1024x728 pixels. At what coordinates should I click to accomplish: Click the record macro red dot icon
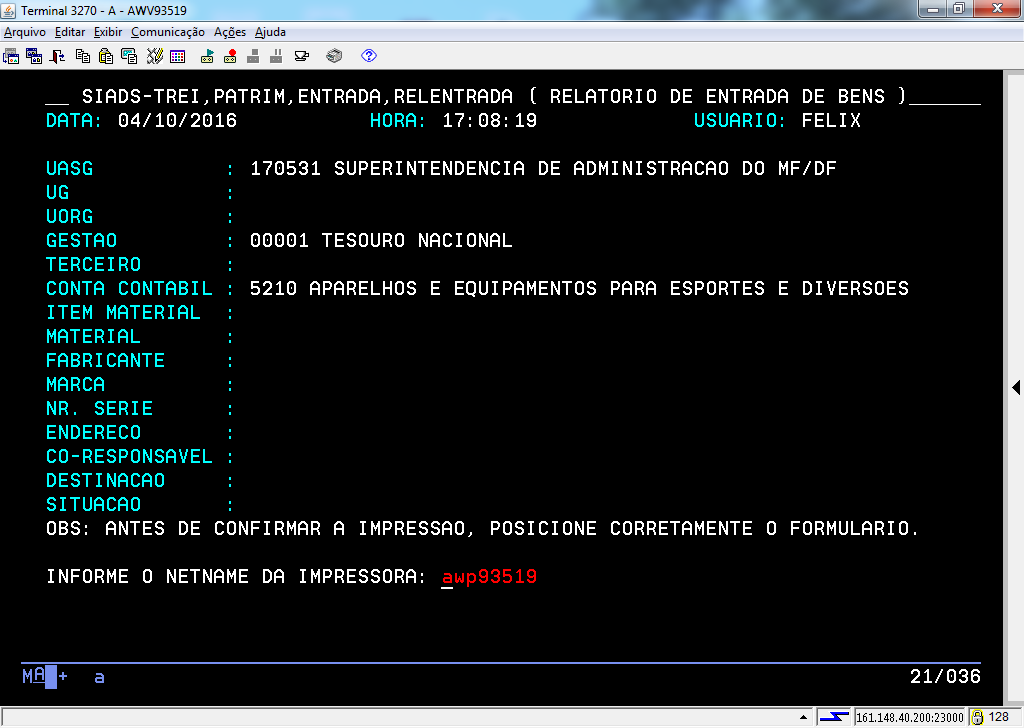pos(230,56)
